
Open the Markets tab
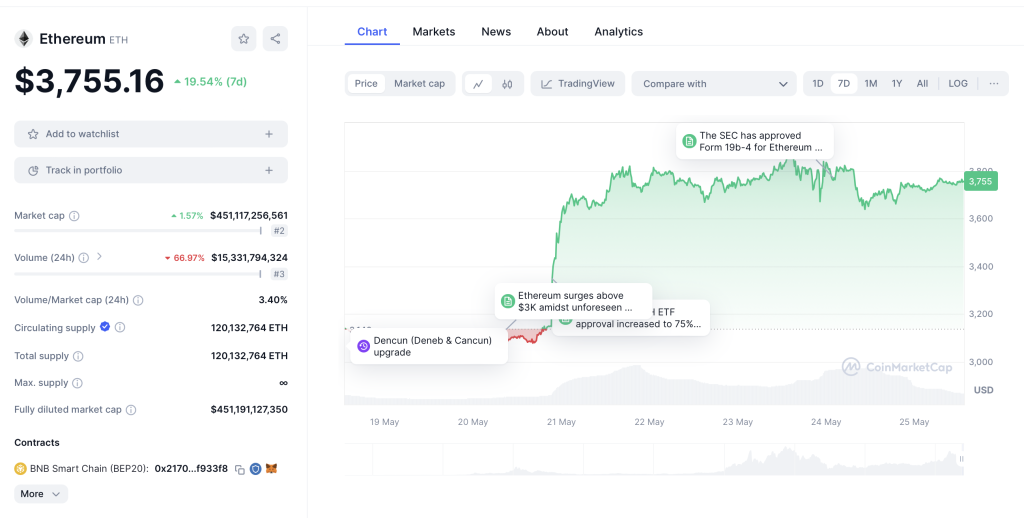click(434, 31)
